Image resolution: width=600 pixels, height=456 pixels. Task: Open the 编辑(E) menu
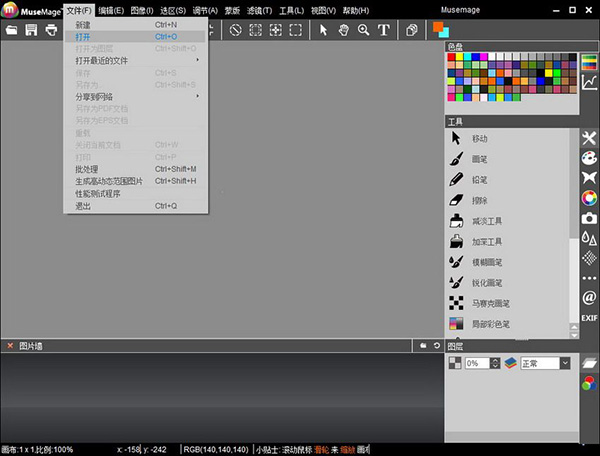coord(111,11)
